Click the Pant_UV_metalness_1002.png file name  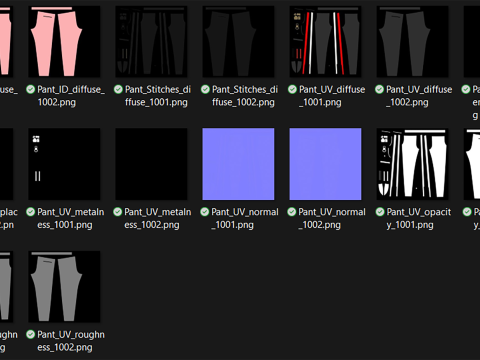pyautogui.click(x=158, y=218)
